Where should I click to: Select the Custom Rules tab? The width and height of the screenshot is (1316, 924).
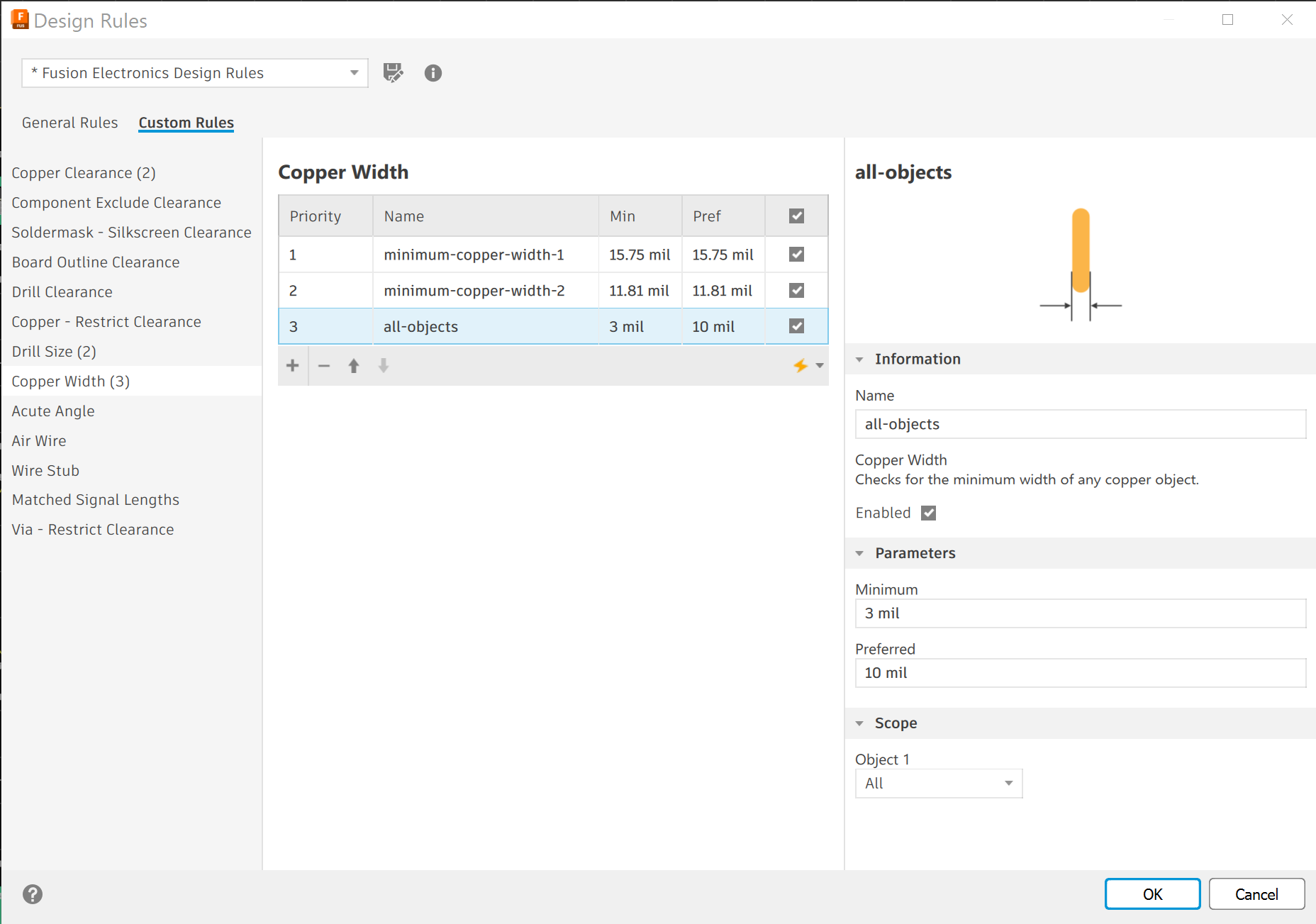coord(186,123)
